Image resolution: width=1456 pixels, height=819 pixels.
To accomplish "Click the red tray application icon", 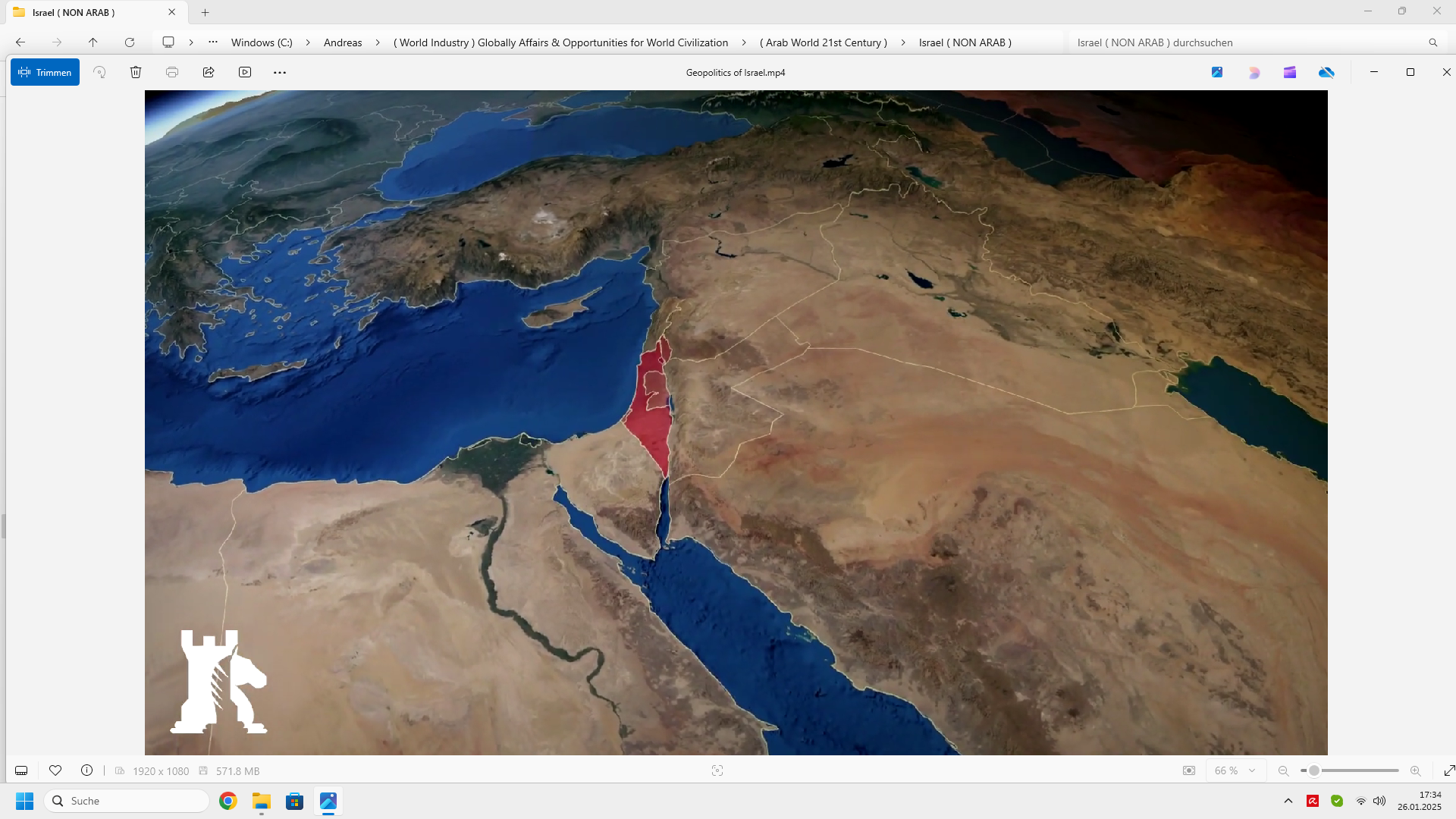I will (x=1313, y=801).
